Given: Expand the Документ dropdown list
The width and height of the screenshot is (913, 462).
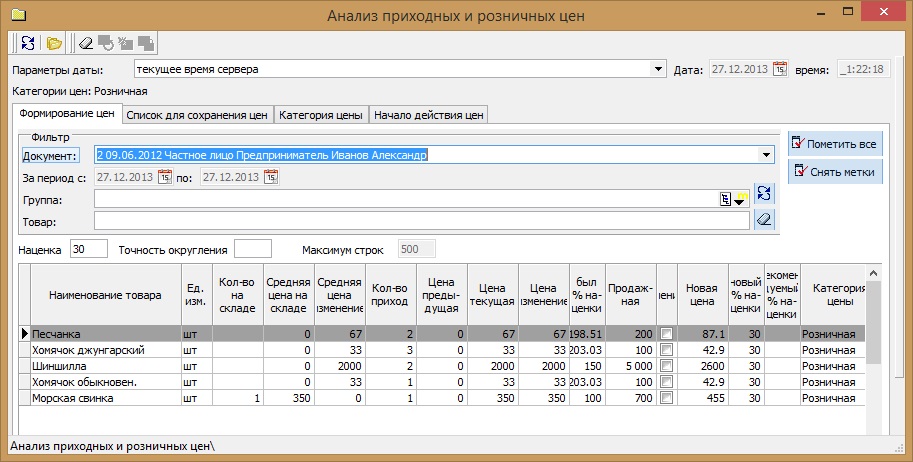Looking at the screenshot, I should click(x=766, y=155).
